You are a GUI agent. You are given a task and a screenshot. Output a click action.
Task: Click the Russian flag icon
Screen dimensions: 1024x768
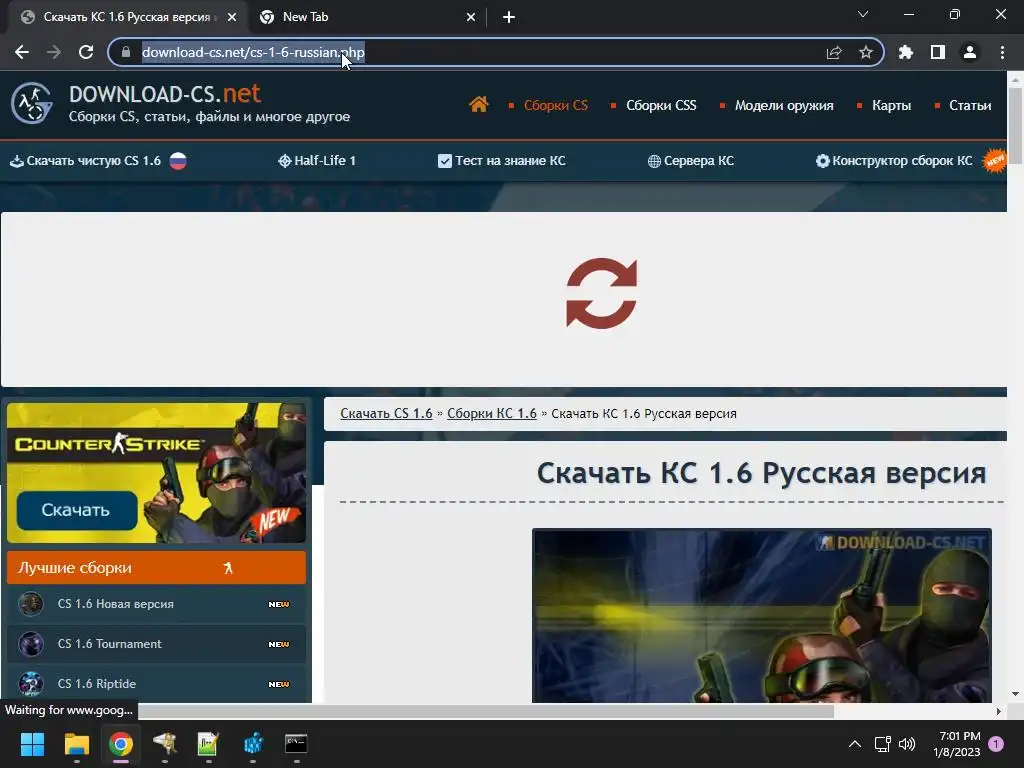coord(178,161)
